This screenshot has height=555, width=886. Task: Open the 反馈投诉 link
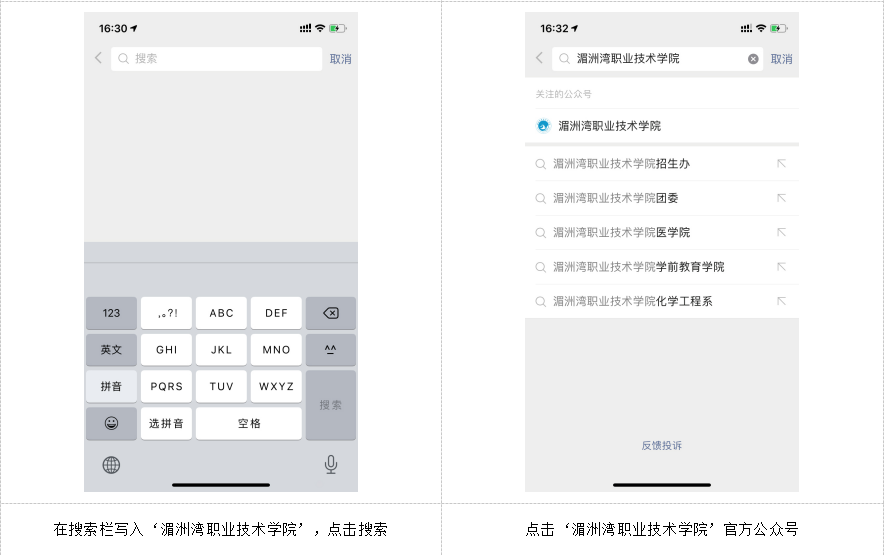[x=662, y=445]
